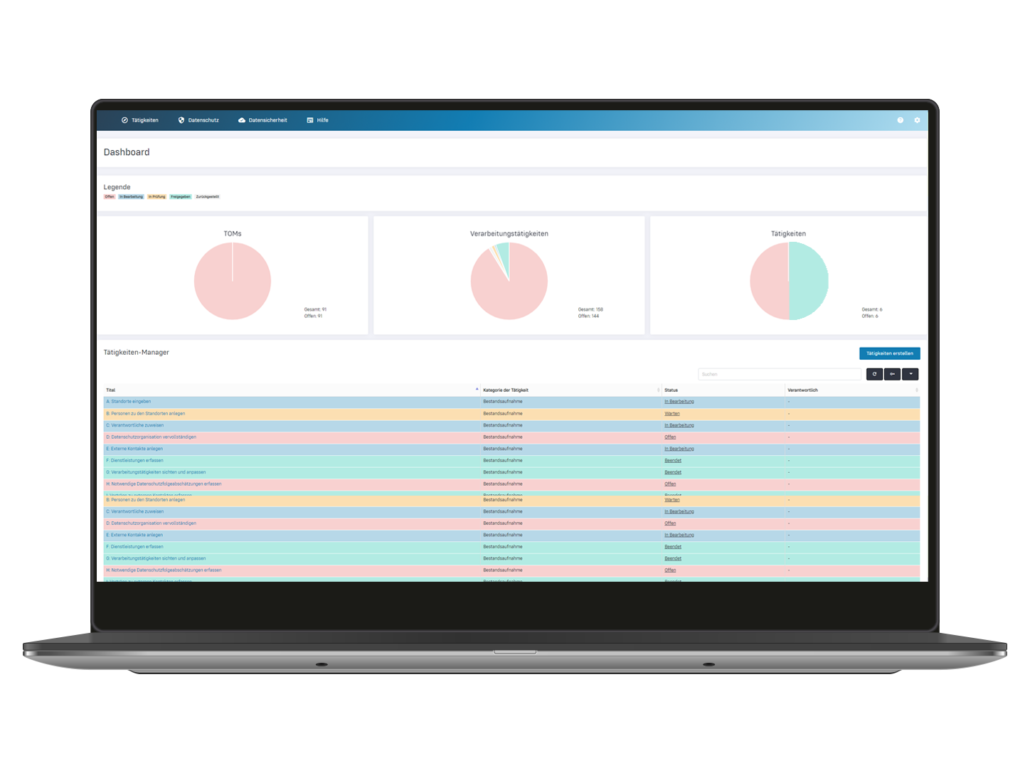Click the table refresh icon button
Image resolution: width=1030 pixels, height=773 pixels.
pos(874,374)
